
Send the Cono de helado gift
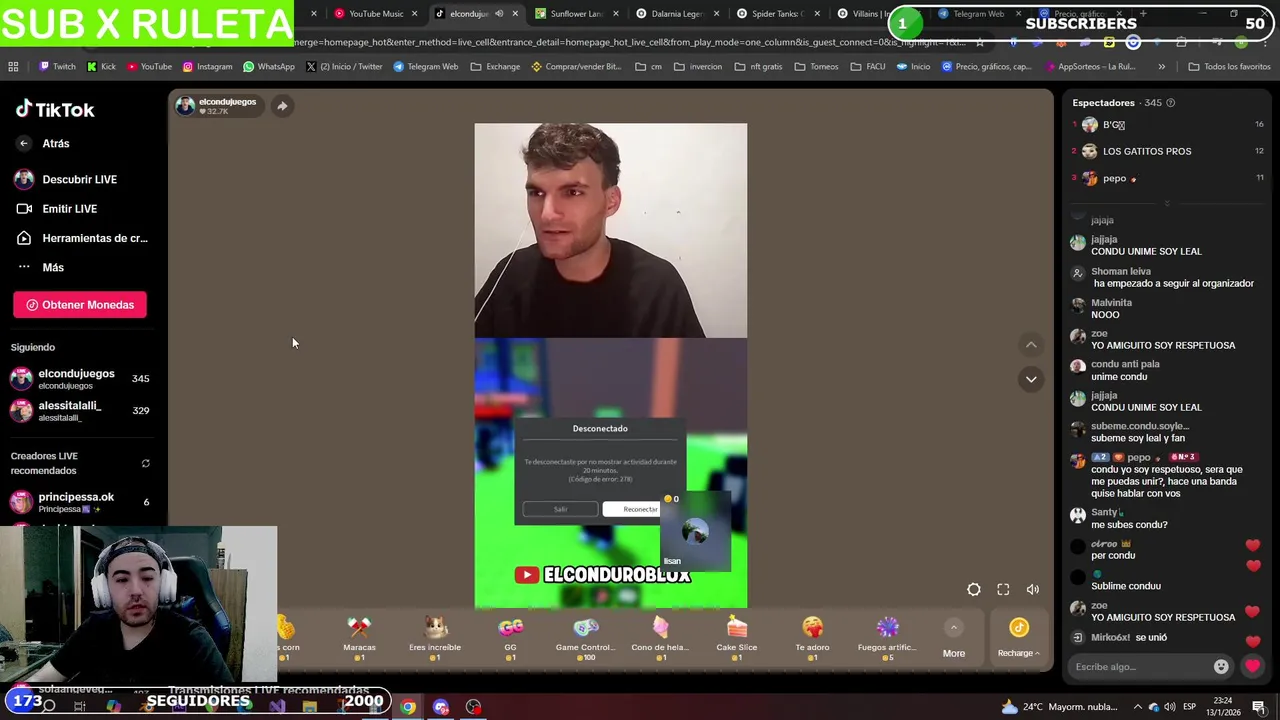click(660, 638)
